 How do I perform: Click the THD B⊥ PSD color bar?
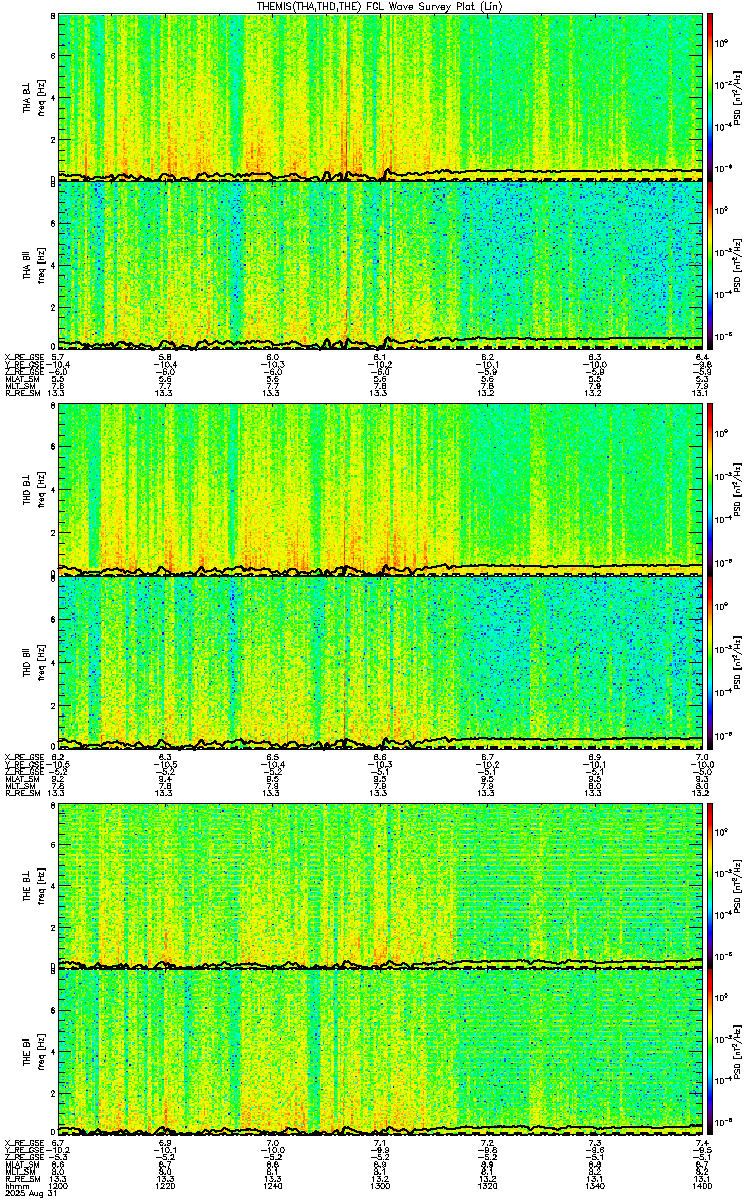[710, 490]
